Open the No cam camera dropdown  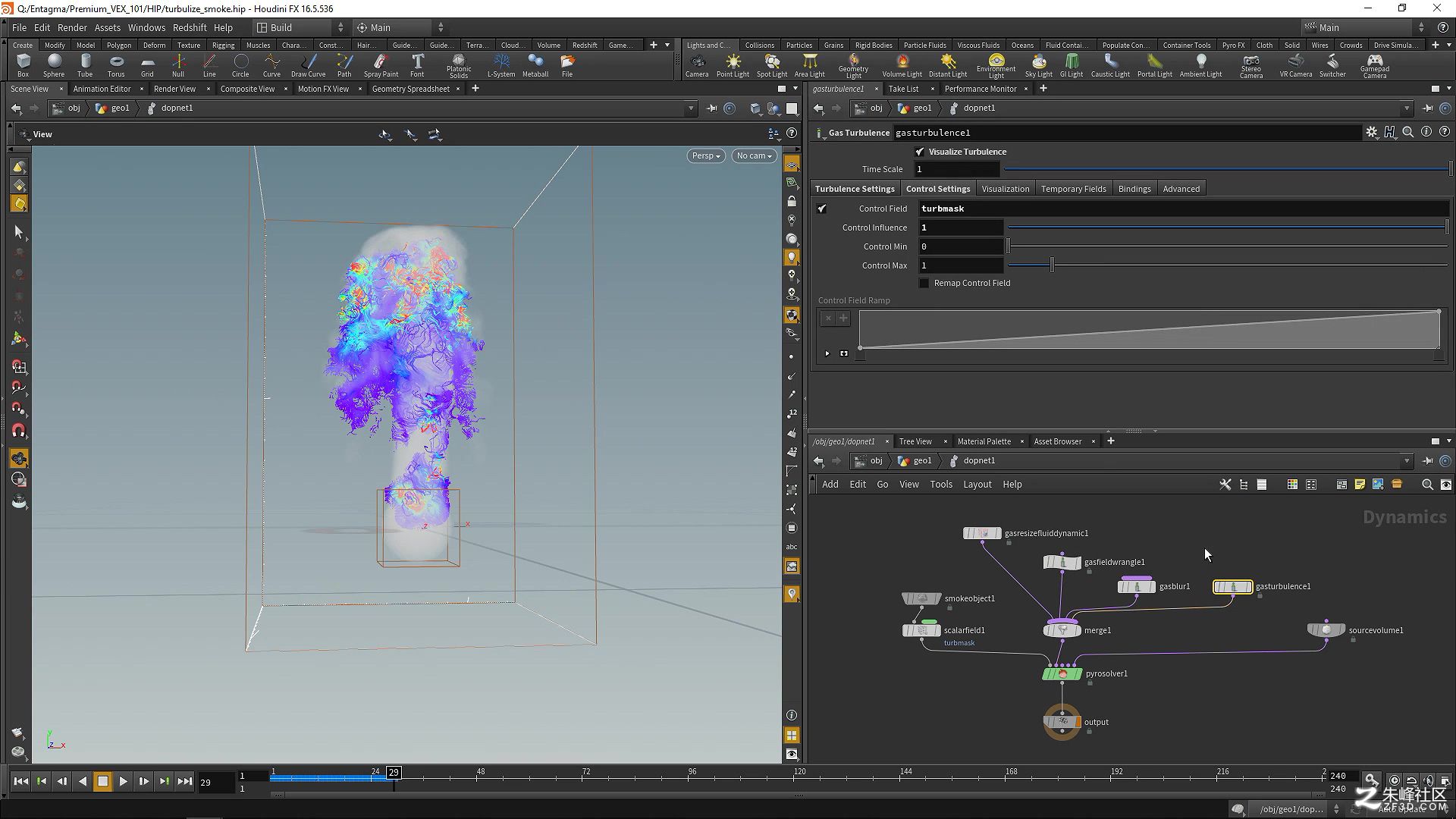[755, 155]
